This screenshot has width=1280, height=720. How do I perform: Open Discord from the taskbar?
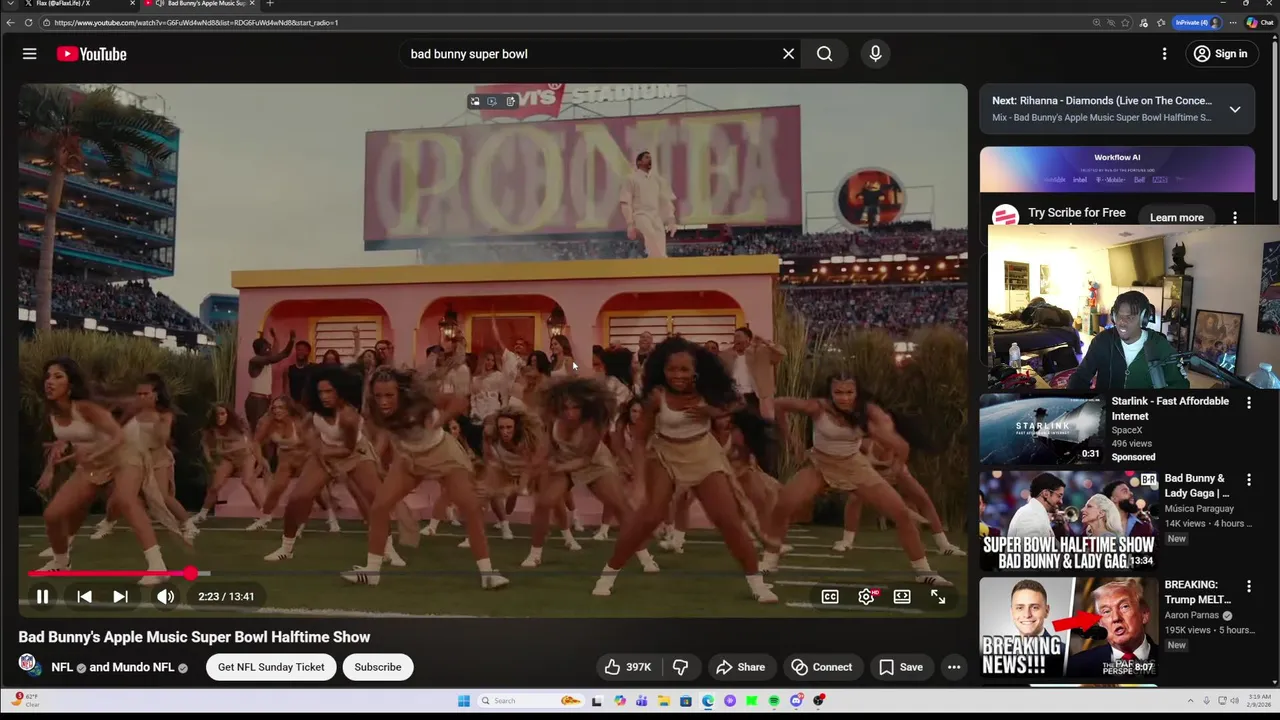pos(796,701)
